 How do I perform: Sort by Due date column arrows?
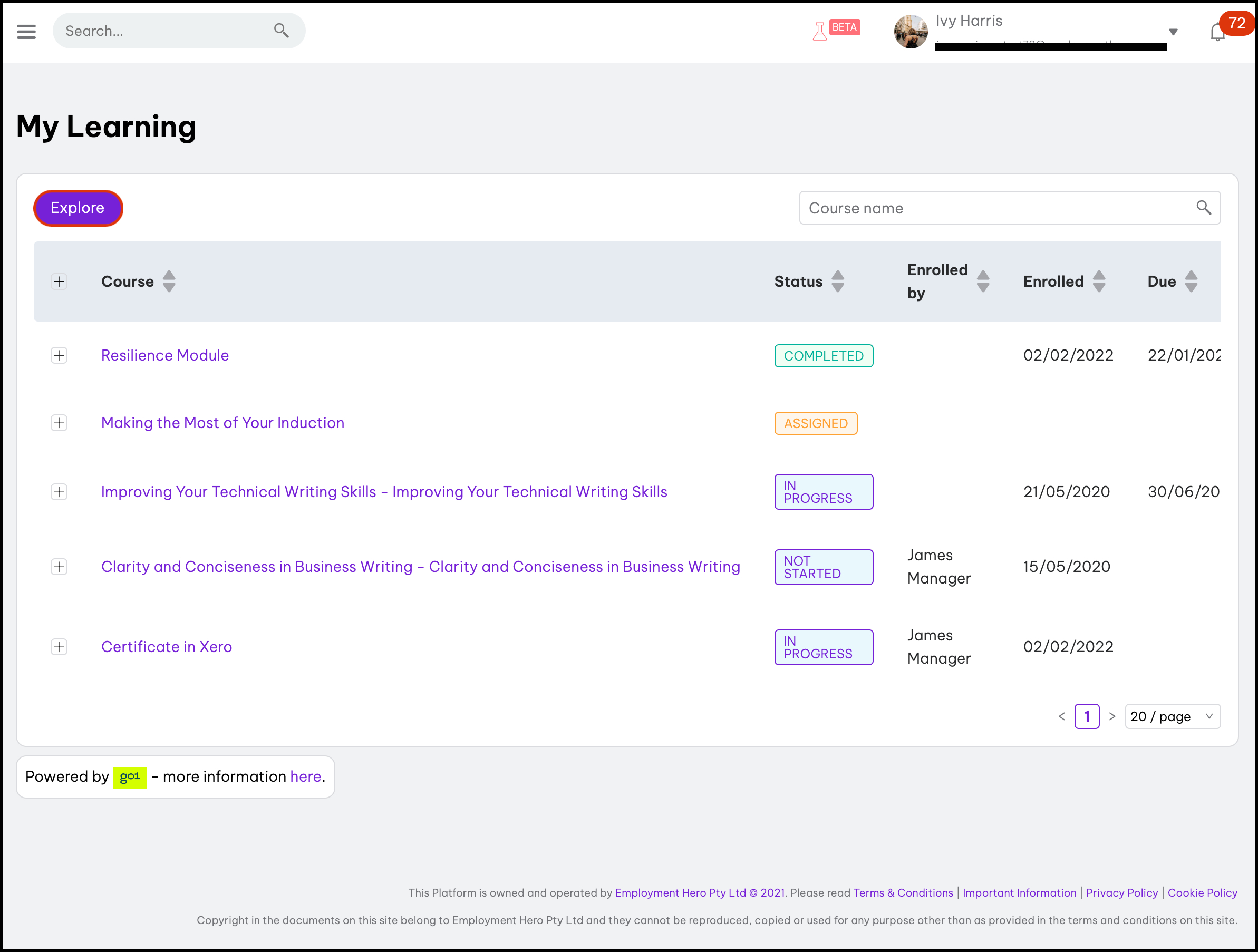click(x=1191, y=281)
